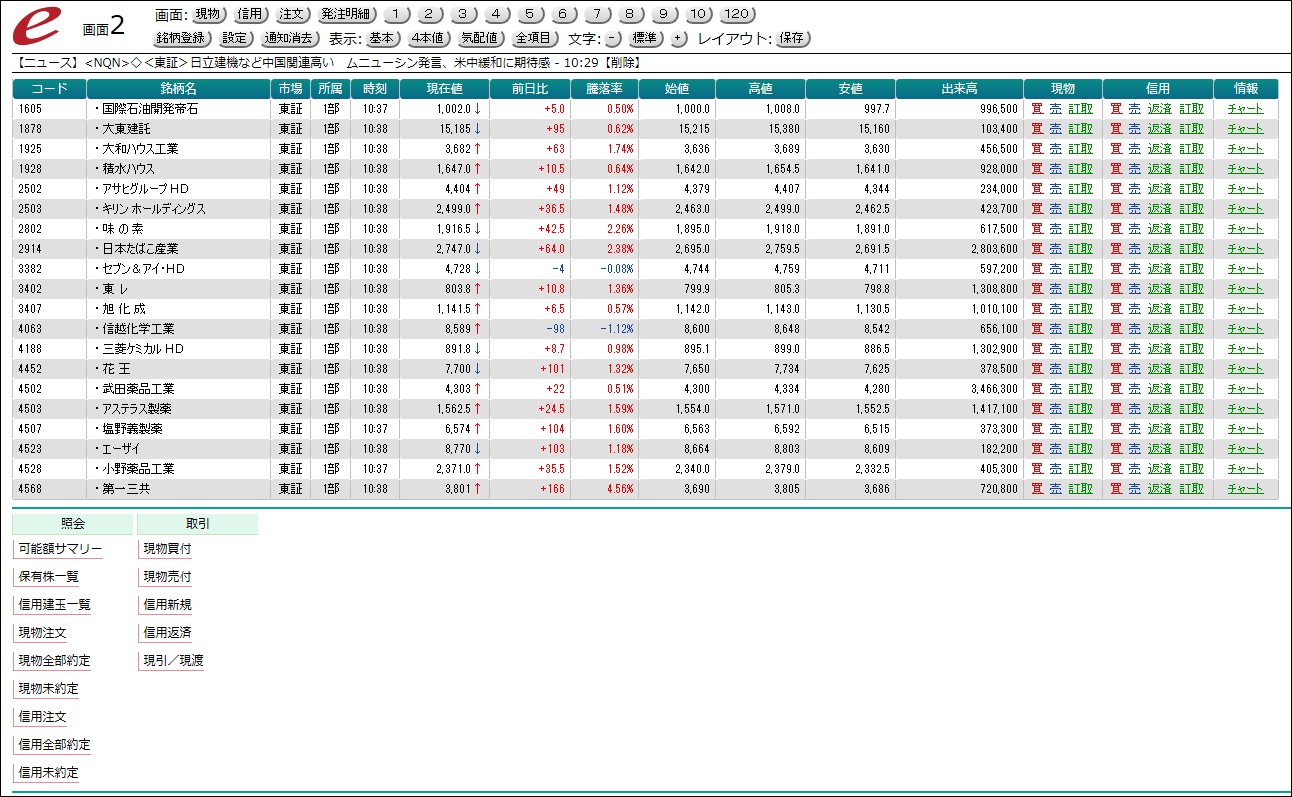Click the コード column header
1292x797 pixels.
[49, 89]
